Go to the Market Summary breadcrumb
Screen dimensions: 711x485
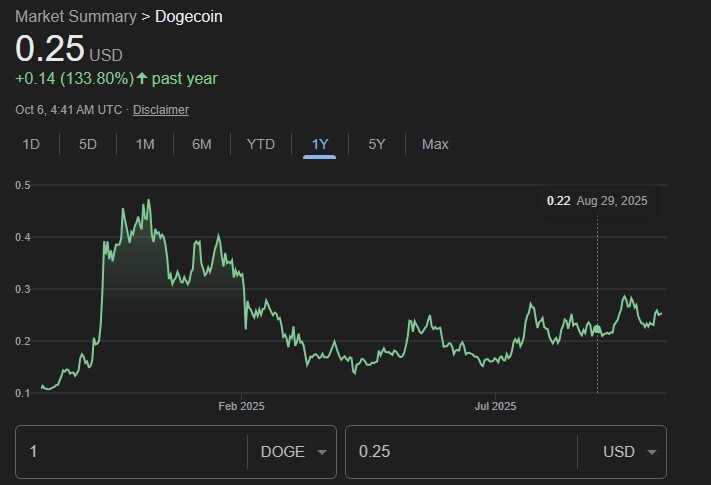tap(76, 16)
